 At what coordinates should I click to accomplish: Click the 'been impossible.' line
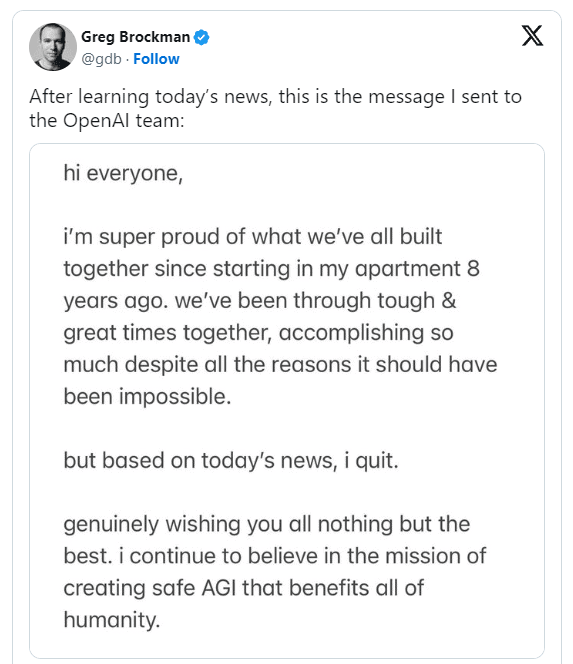(x=147, y=397)
